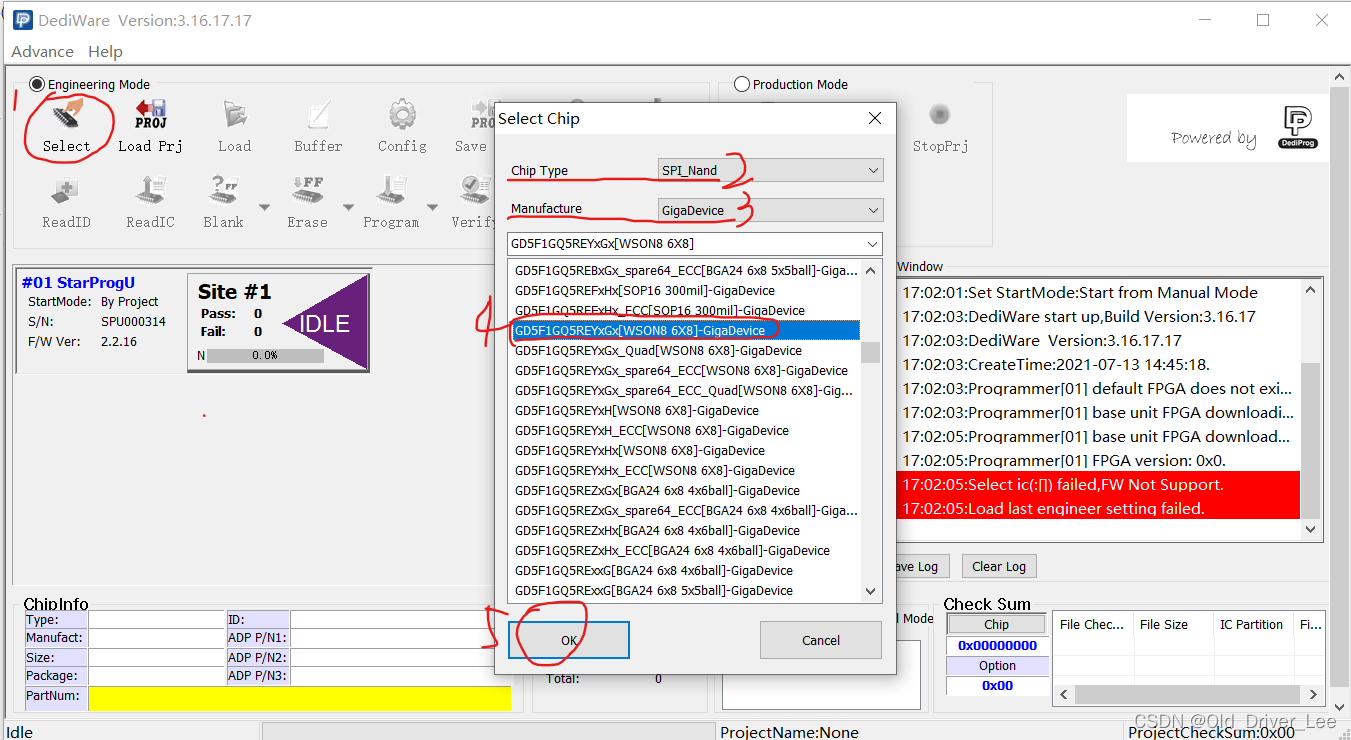Click Cancel in Select Chip dialog

point(821,640)
